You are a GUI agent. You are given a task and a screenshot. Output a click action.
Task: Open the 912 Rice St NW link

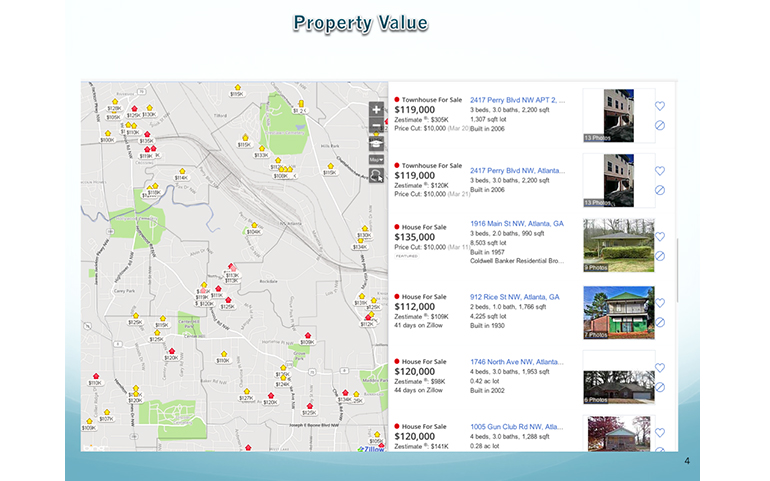(x=514, y=297)
